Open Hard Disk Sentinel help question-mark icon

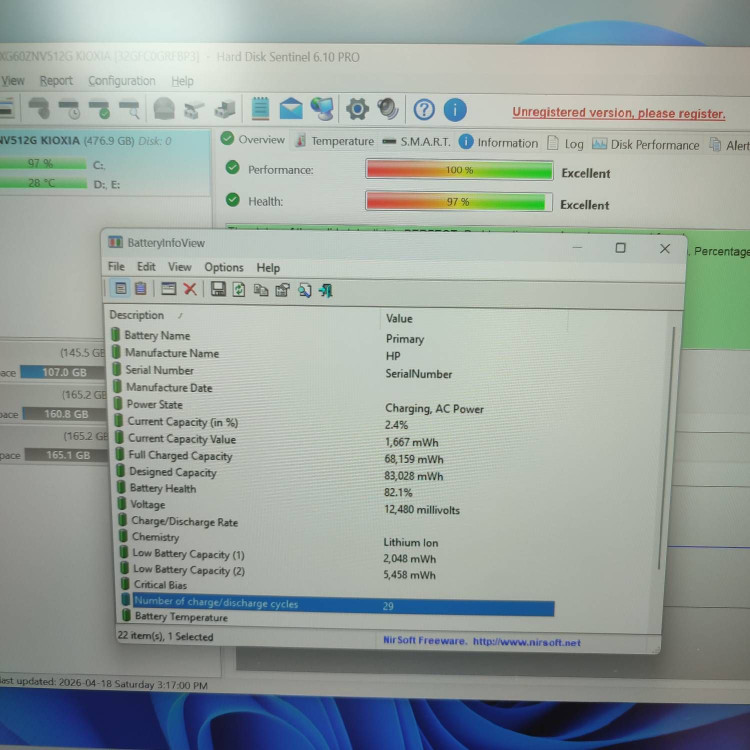pyautogui.click(x=424, y=109)
